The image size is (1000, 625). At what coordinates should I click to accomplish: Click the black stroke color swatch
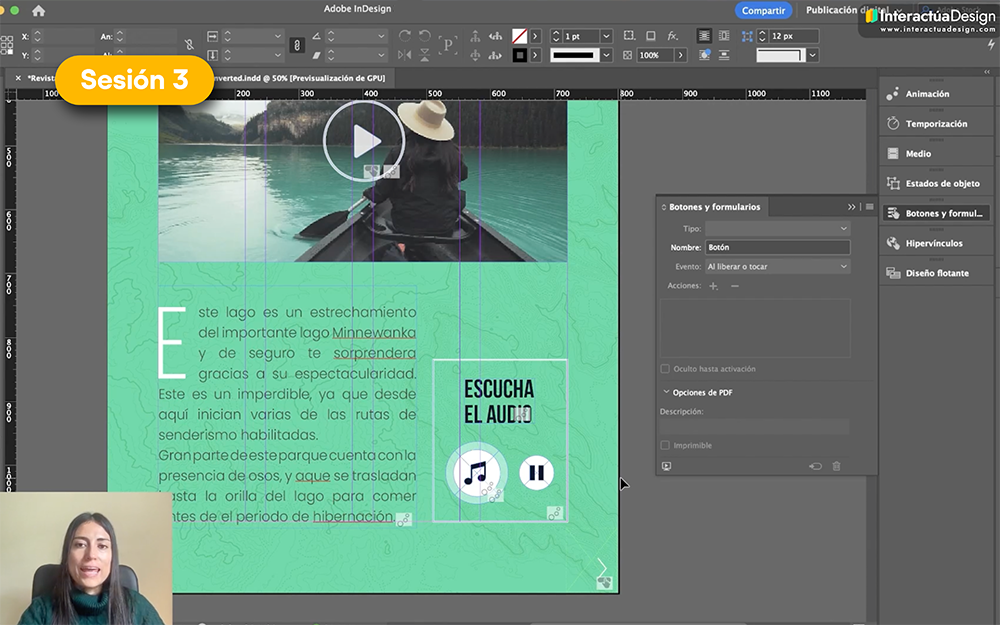click(x=520, y=55)
